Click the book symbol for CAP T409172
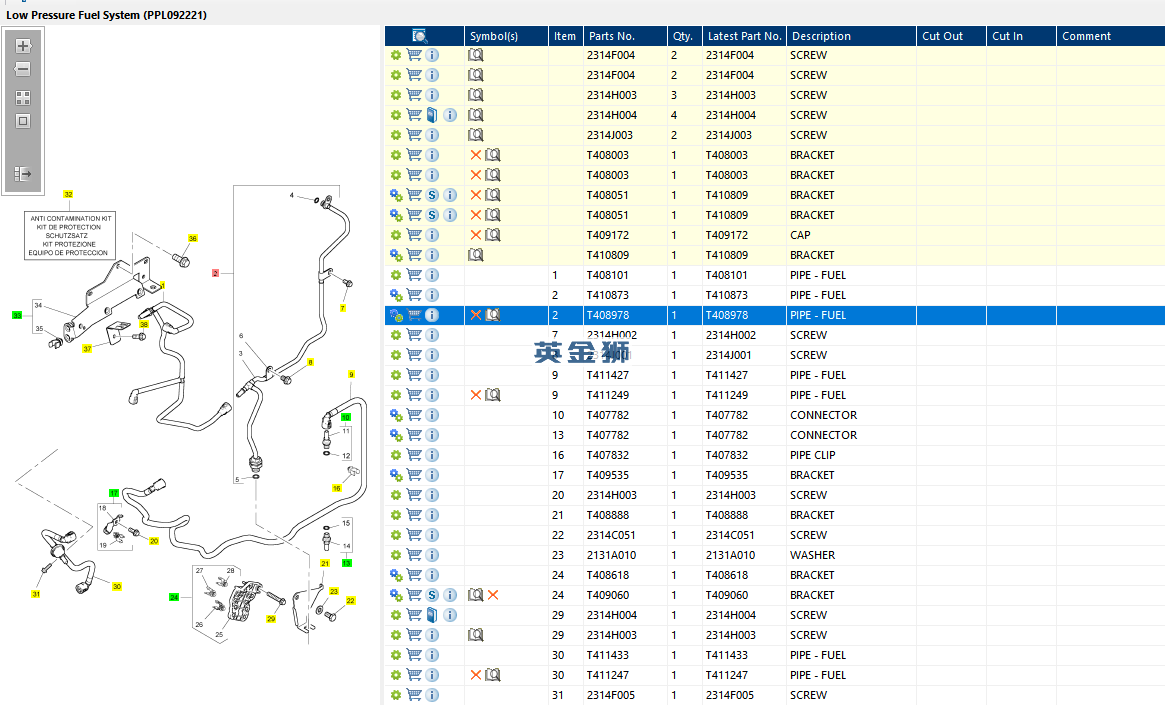1165x705 pixels. coord(493,235)
